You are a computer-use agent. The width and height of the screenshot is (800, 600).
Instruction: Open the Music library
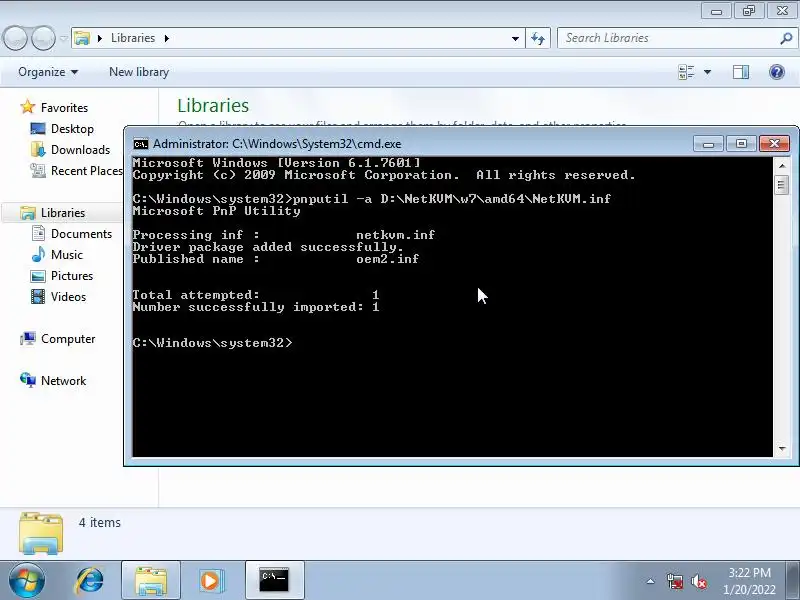click(66, 255)
